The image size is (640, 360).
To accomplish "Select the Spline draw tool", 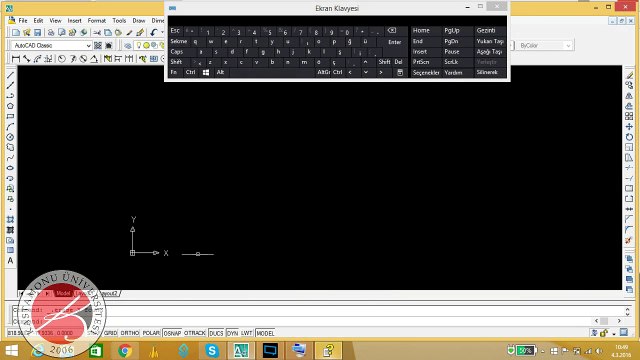I will coord(10,158).
